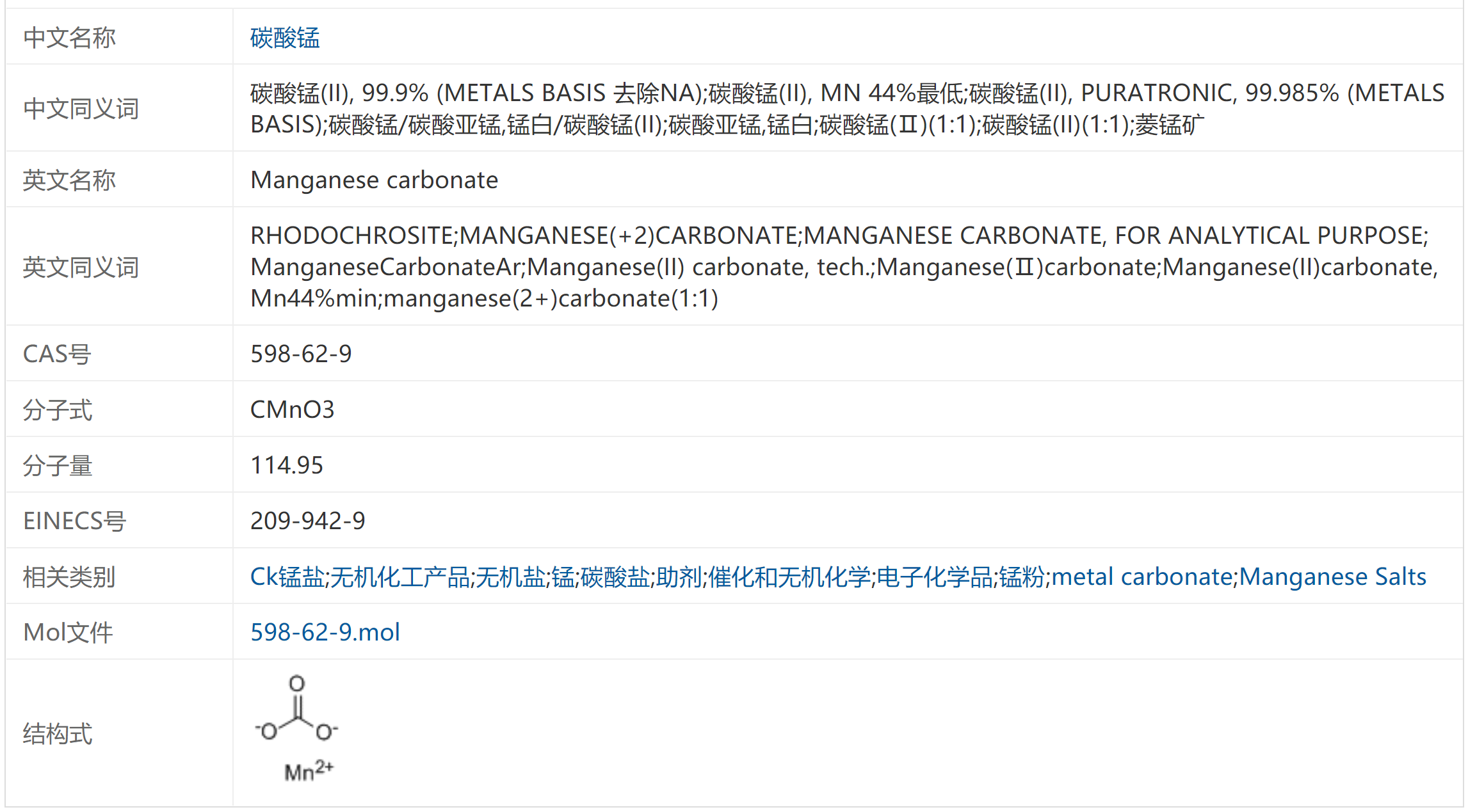
Task: Click the CAS number 598-62-9 value
Action: click(301, 354)
